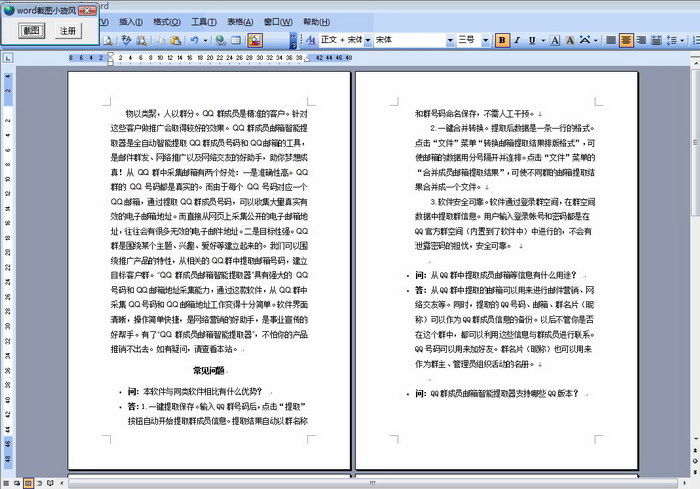Click the Paste clipboard icon
Viewport: 700px width, 489px height.
coord(175,40)
